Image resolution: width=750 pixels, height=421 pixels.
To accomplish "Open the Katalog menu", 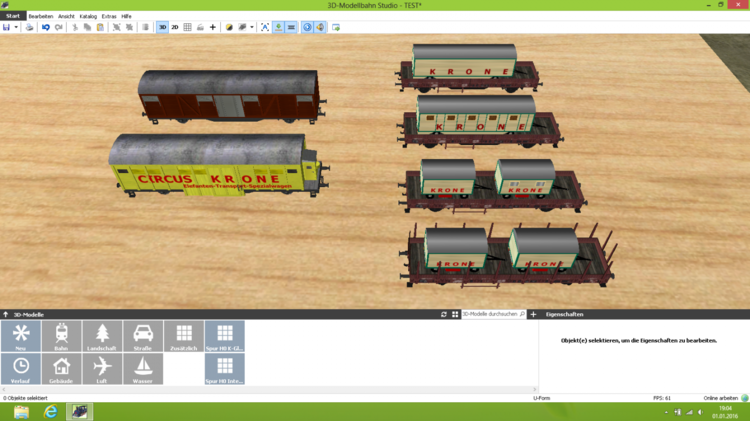I will 88,16.
